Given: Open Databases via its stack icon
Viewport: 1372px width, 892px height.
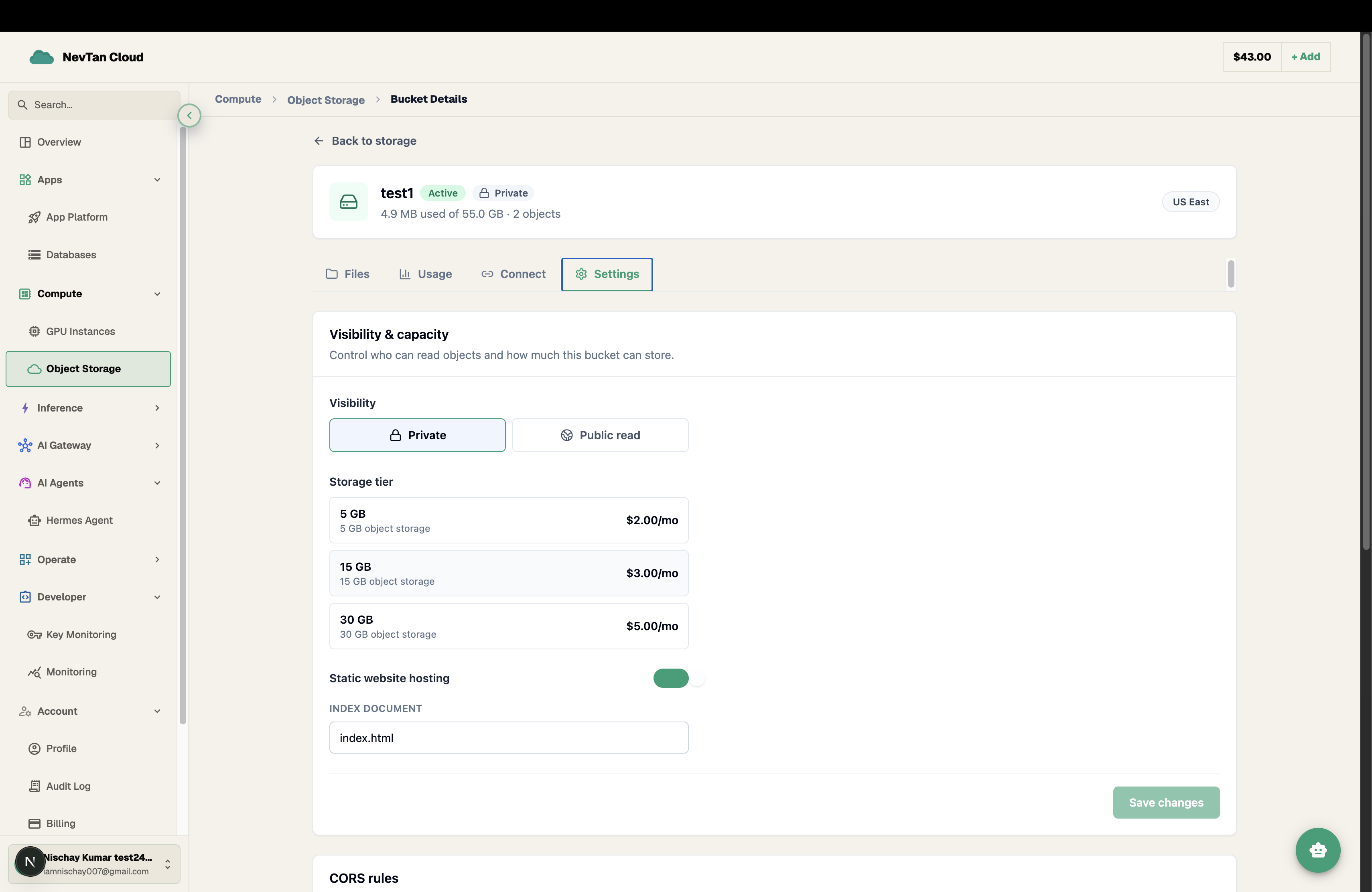Looking at the screenshot, I should 34,255.
